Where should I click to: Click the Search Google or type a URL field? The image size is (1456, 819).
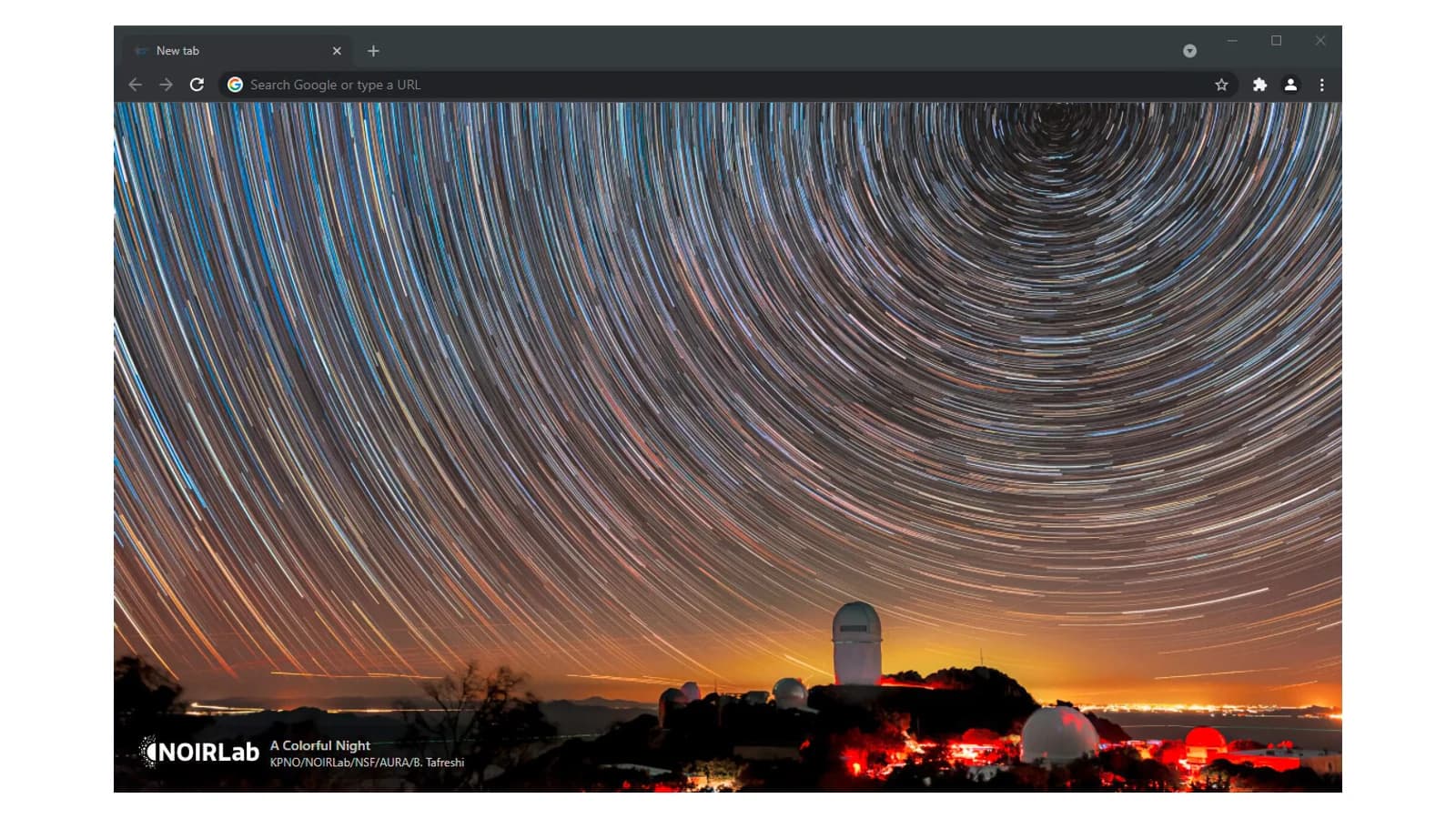point(728,85)
